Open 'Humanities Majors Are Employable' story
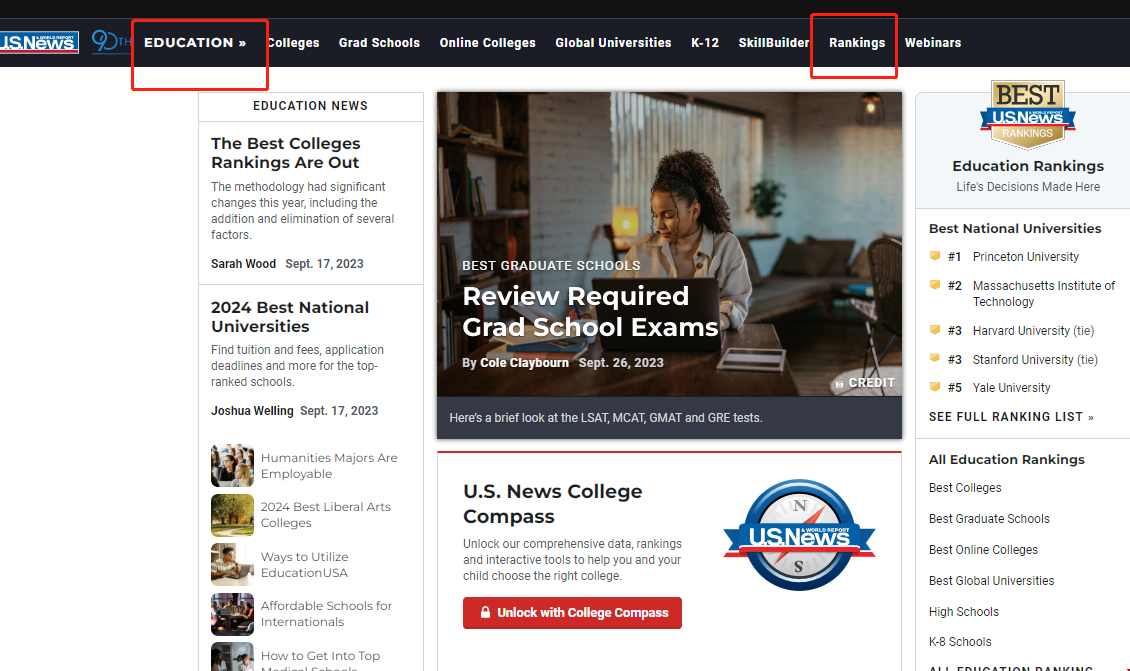Viewport: 1130px width, 671px height. [x=329, y=466]
